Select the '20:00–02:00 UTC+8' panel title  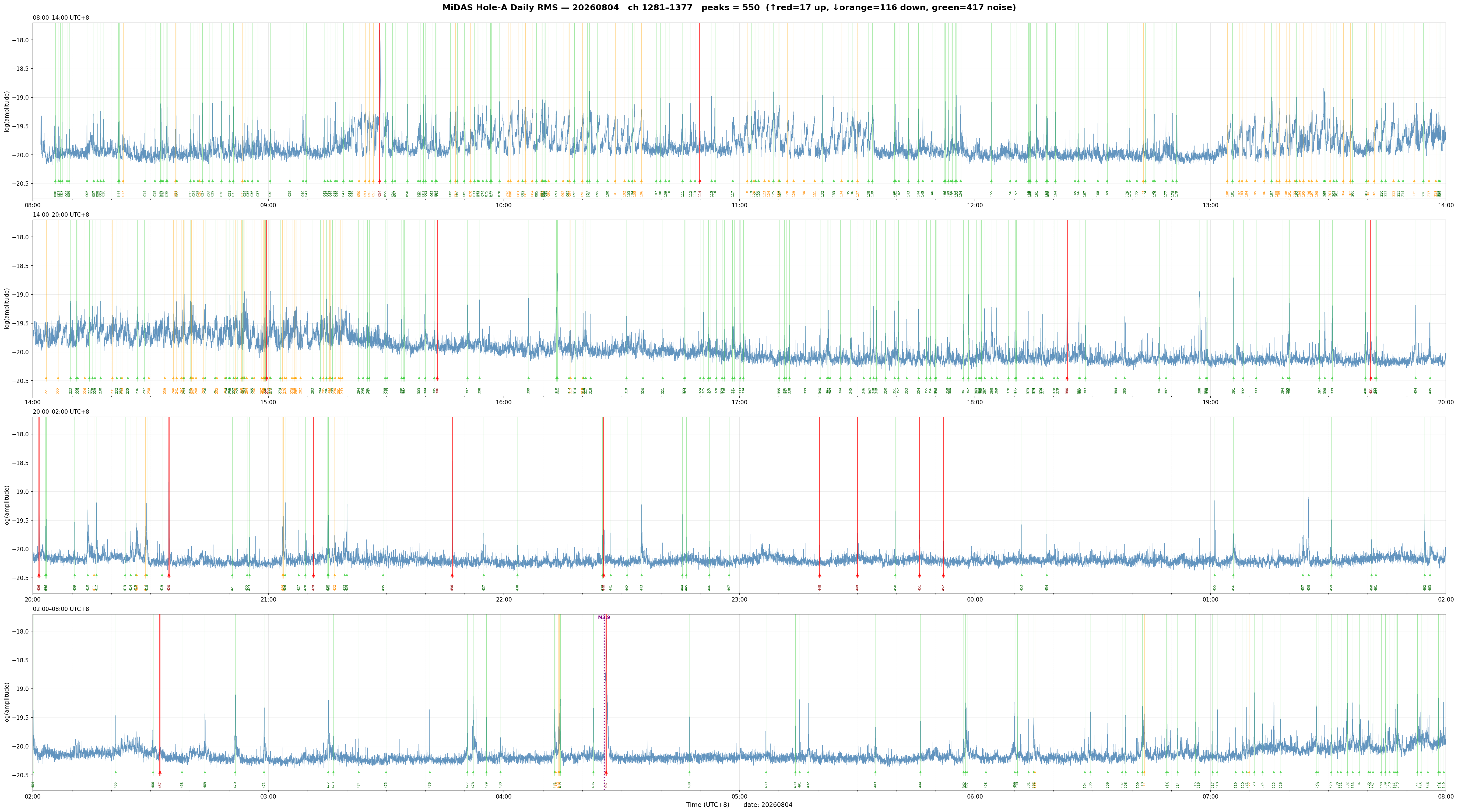click(x=61, y=412)
